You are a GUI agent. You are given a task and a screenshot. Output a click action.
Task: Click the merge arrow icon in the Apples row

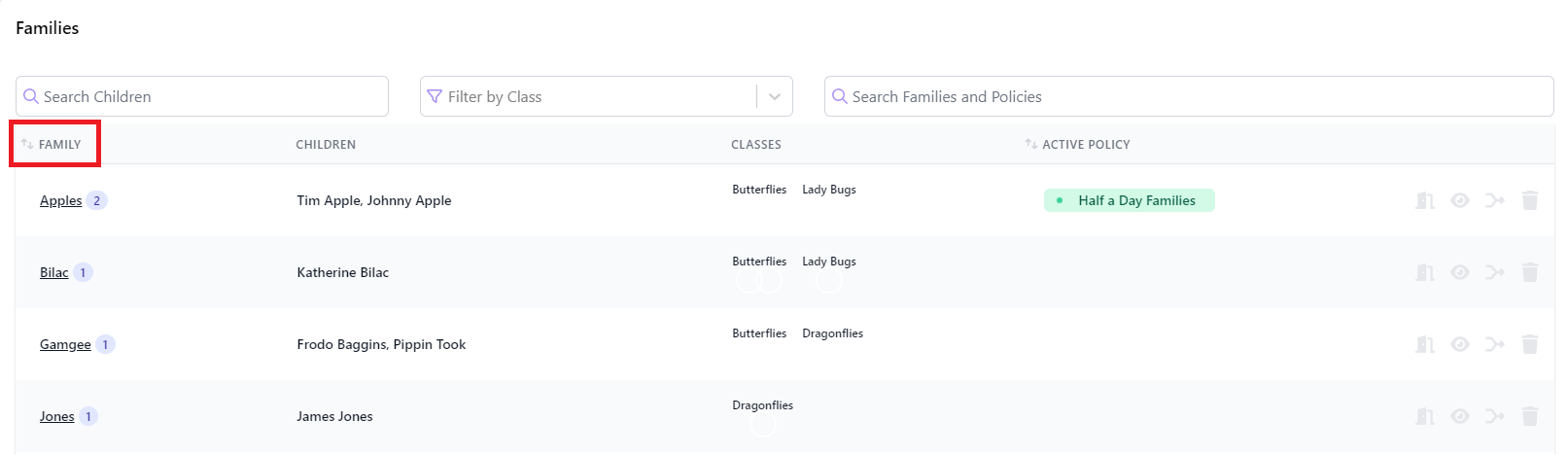pyautogui.click(x=1495, y=200)
